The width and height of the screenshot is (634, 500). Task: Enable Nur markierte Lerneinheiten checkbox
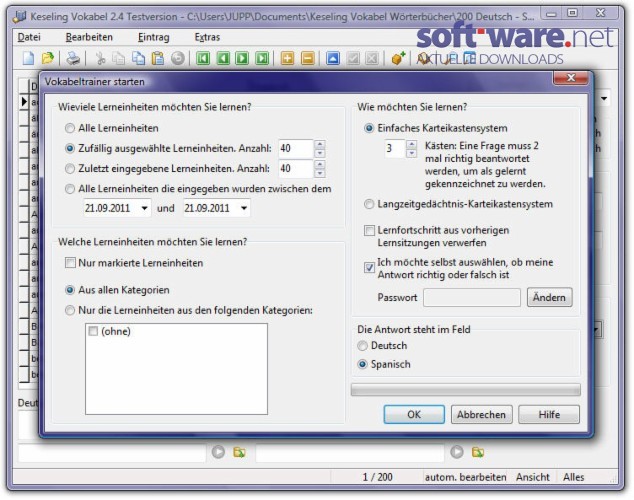click(x=70, y=263)
